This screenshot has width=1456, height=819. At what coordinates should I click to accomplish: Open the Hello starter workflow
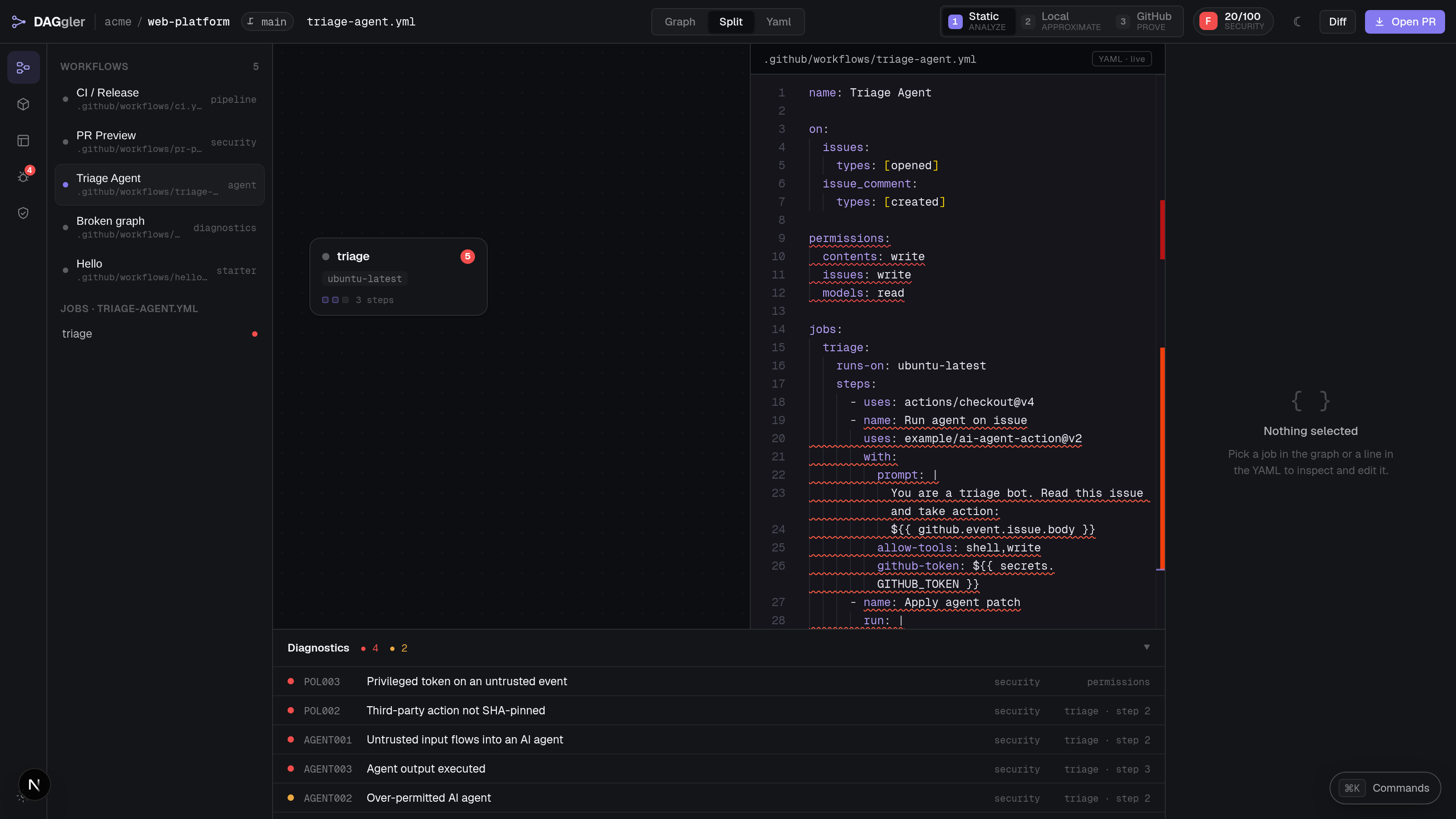160,270
